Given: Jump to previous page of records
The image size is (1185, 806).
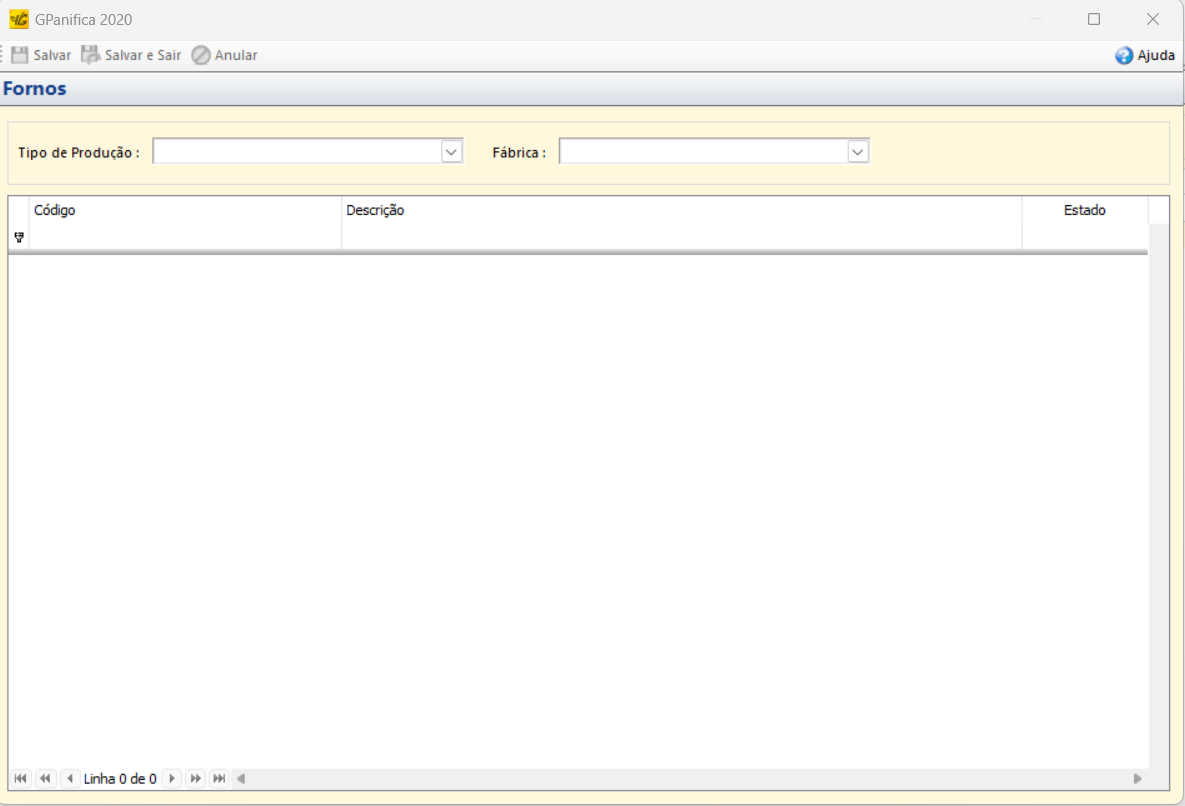Looking at the screenshot, I should click(x=45, y=778).
